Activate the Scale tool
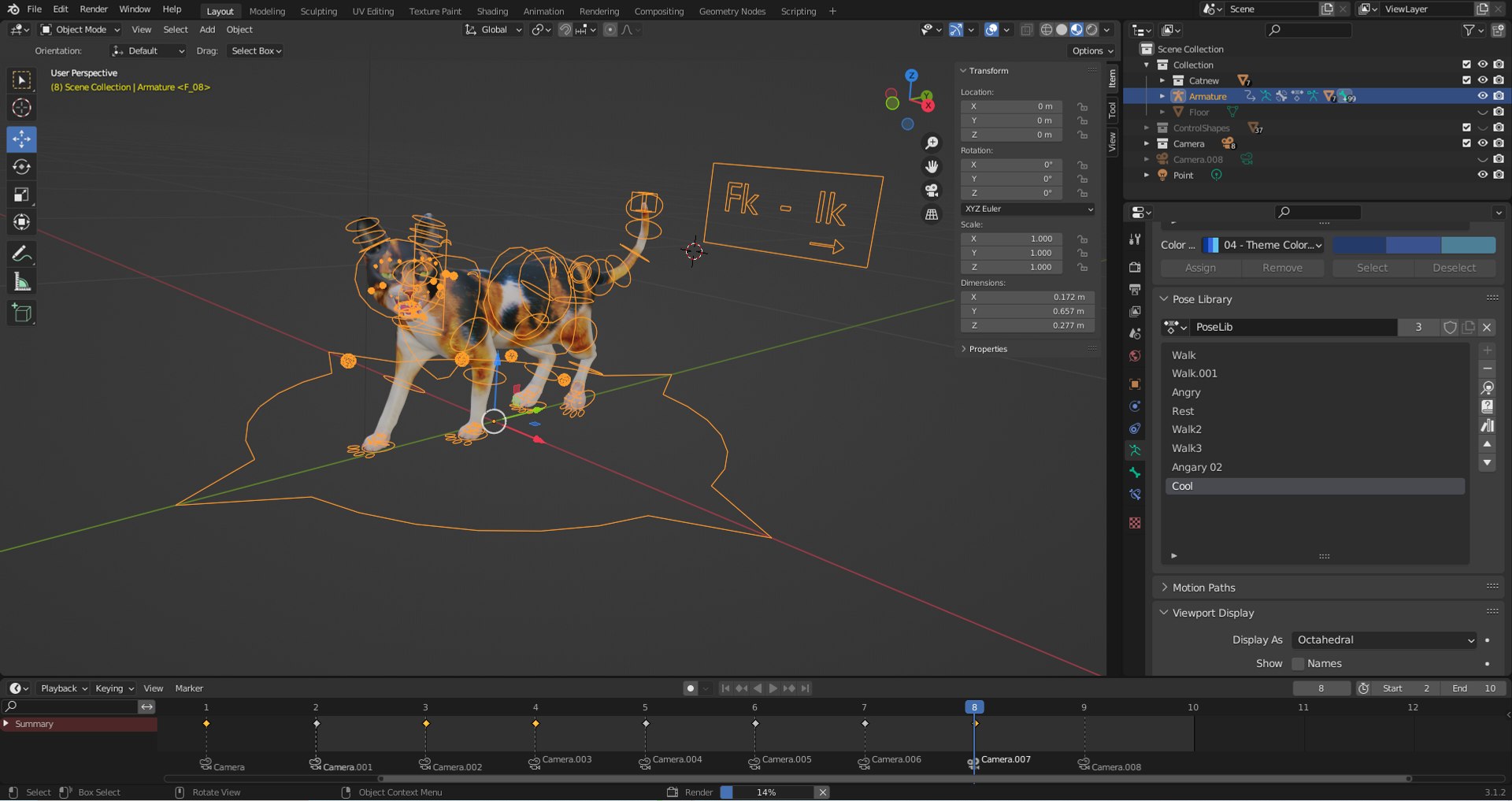This screenshot has height=801, width=1512. pos(21,195)
